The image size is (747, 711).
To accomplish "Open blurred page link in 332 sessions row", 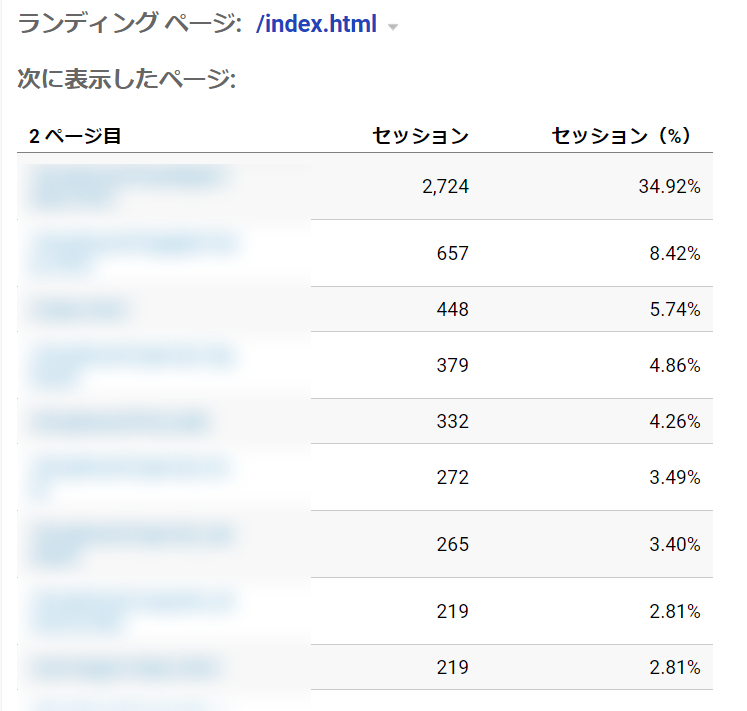I will click(120, 421).
